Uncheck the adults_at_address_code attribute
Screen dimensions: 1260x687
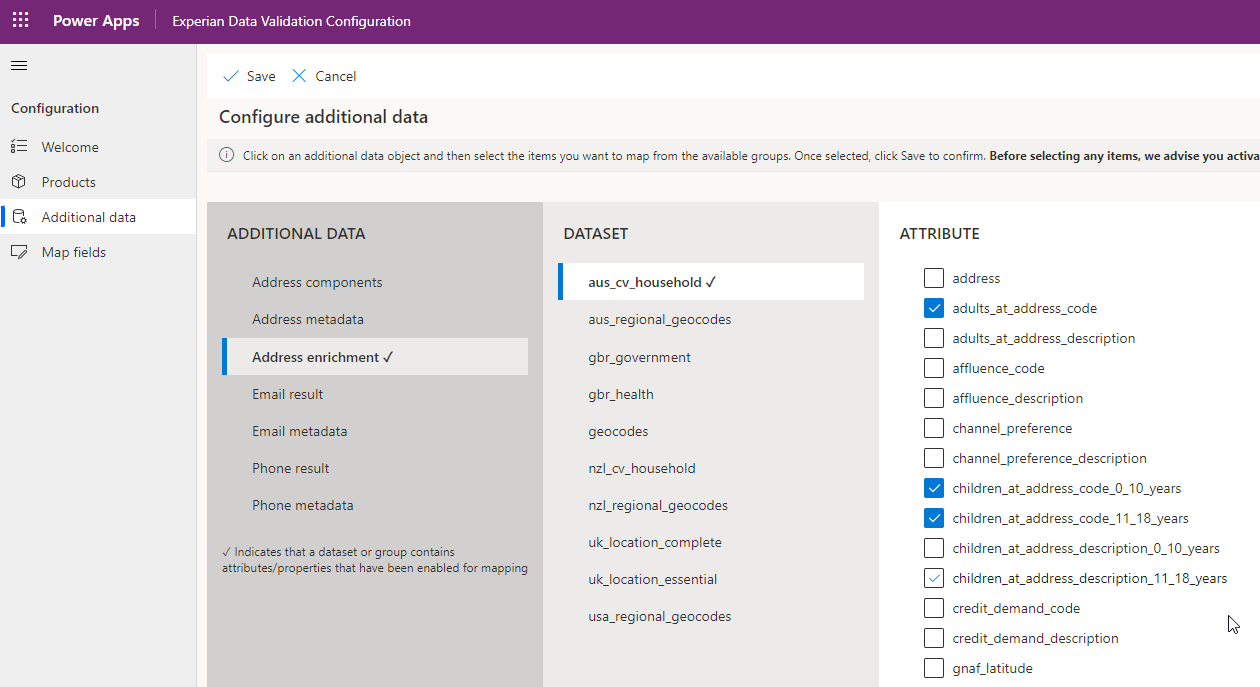click(x=933, y=307)
